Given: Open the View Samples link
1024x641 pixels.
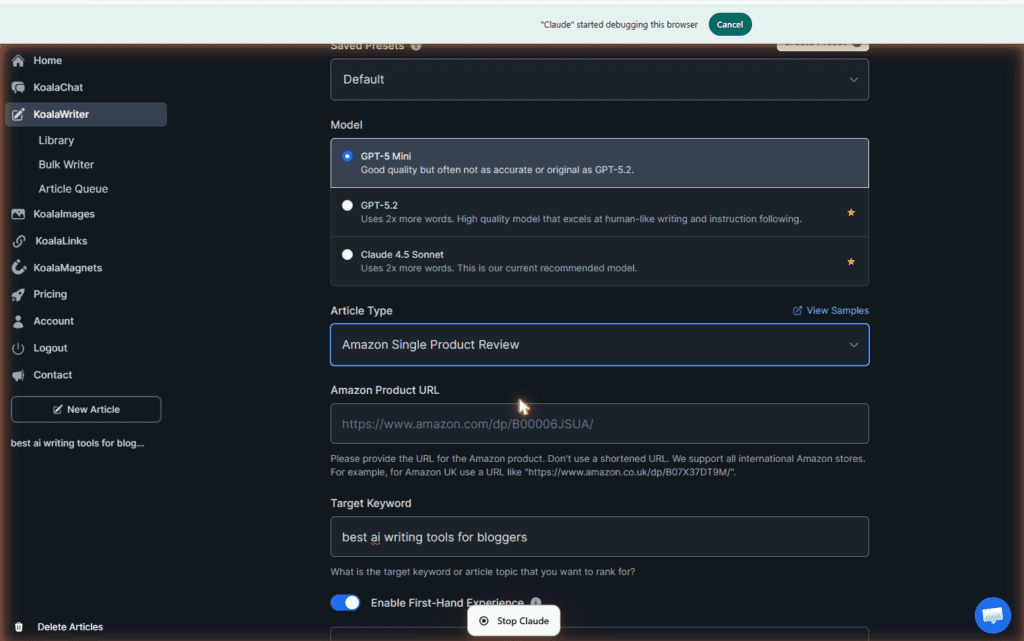Looking at the screenshot, I should pos(837,311).
